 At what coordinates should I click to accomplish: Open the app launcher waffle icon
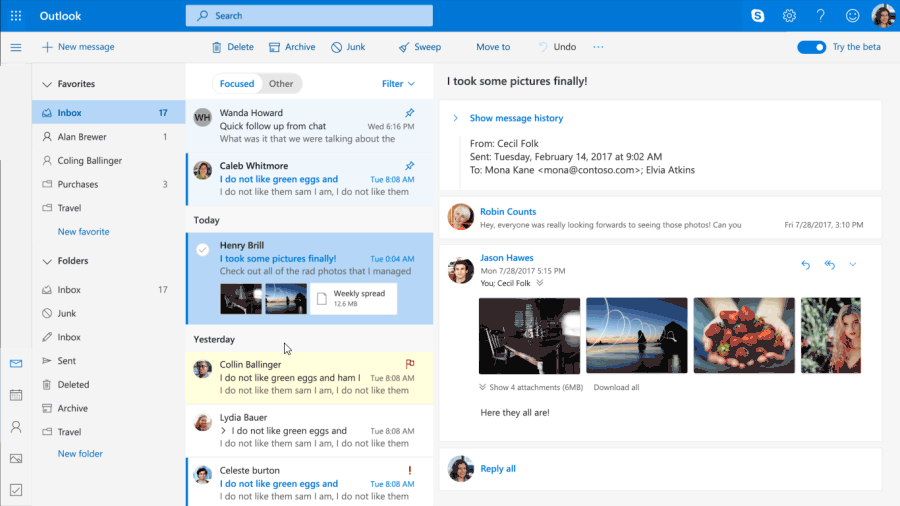(x=16, y=16)
